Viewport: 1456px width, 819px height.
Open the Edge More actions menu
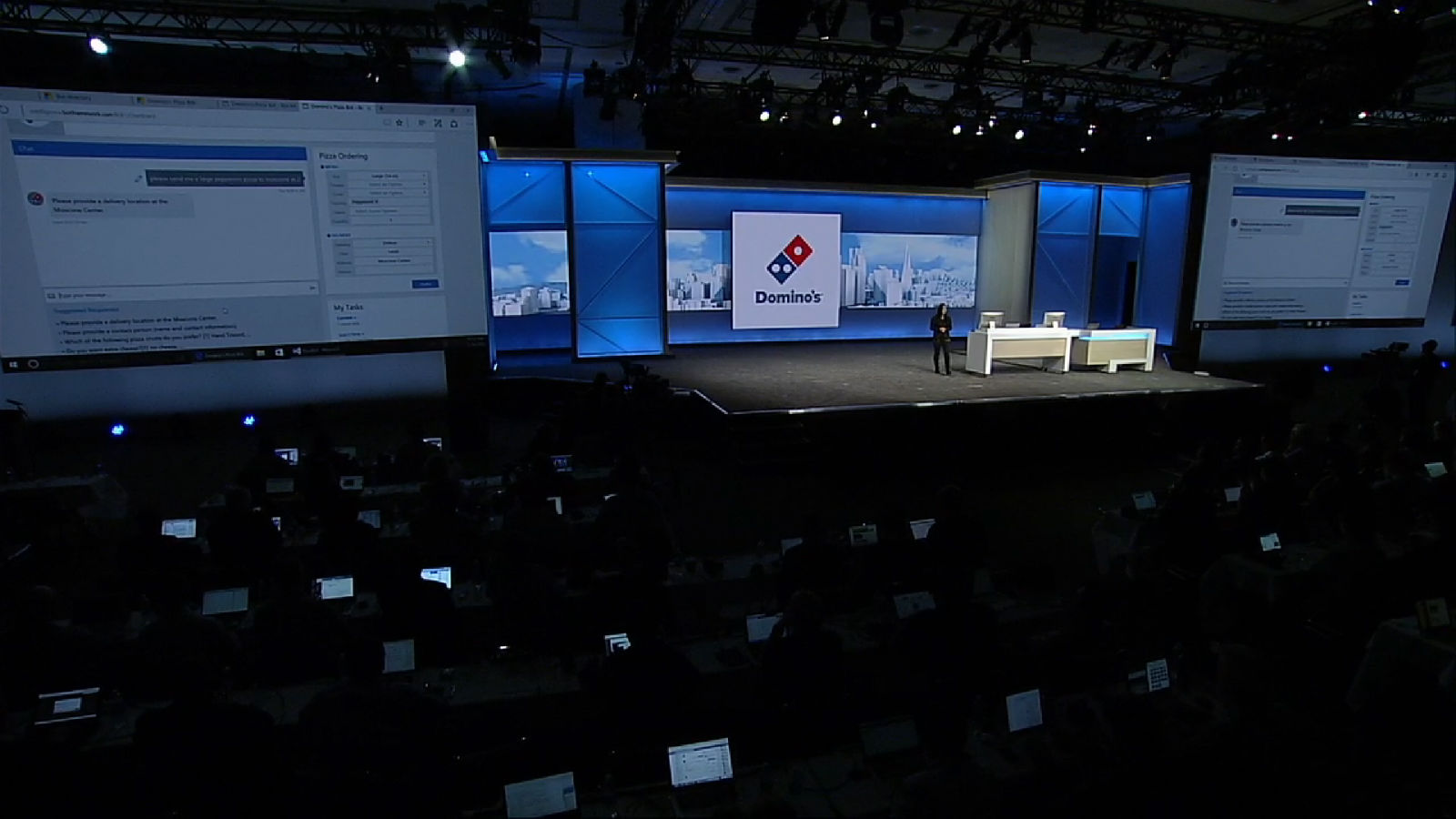click(470, 125)
